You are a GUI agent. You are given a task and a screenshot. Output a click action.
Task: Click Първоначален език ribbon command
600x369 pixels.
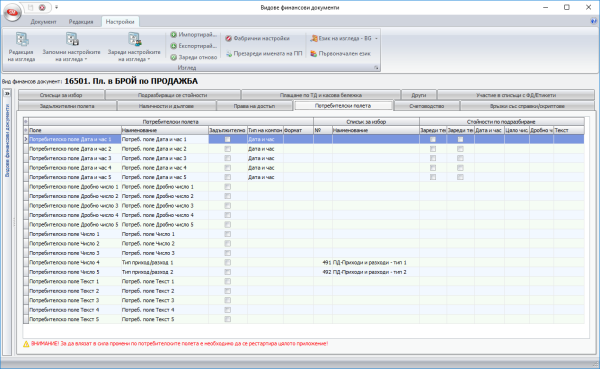pos(340,54)
